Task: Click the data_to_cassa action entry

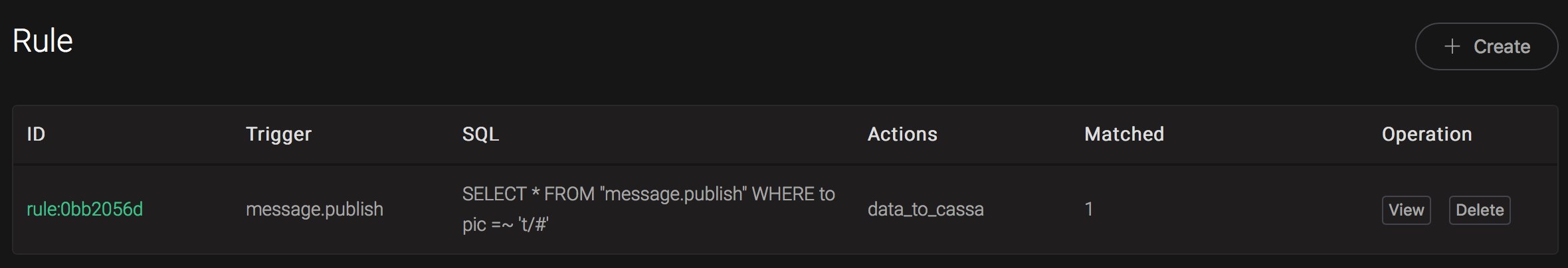Action: coord(926,210)
